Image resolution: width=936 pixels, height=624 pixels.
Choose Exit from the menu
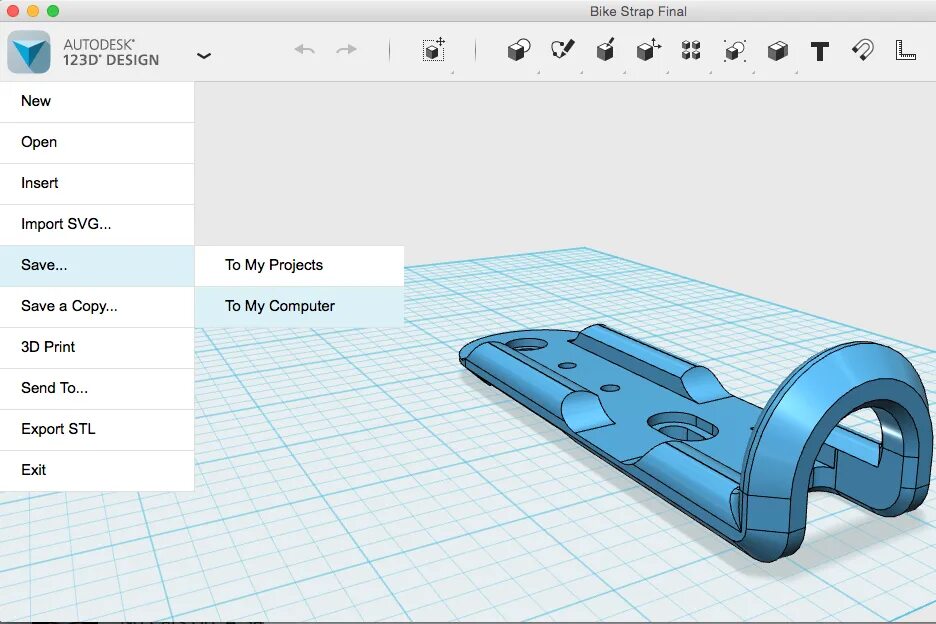97,471
